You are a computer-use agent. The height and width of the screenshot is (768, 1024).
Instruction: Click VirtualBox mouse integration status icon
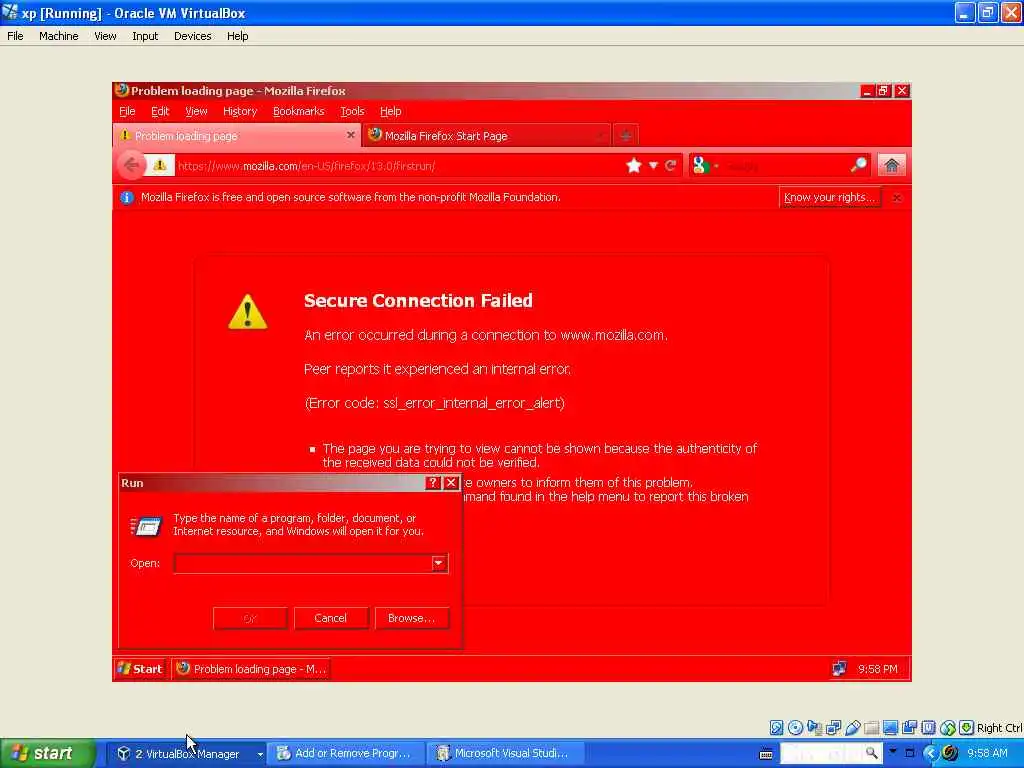(948, 728)
